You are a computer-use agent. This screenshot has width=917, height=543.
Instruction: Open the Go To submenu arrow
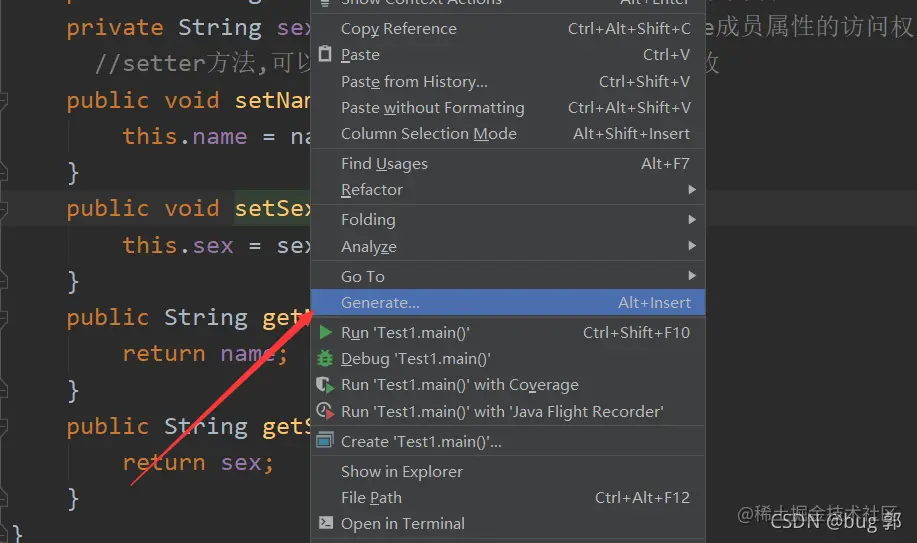[x=692, y=276]
